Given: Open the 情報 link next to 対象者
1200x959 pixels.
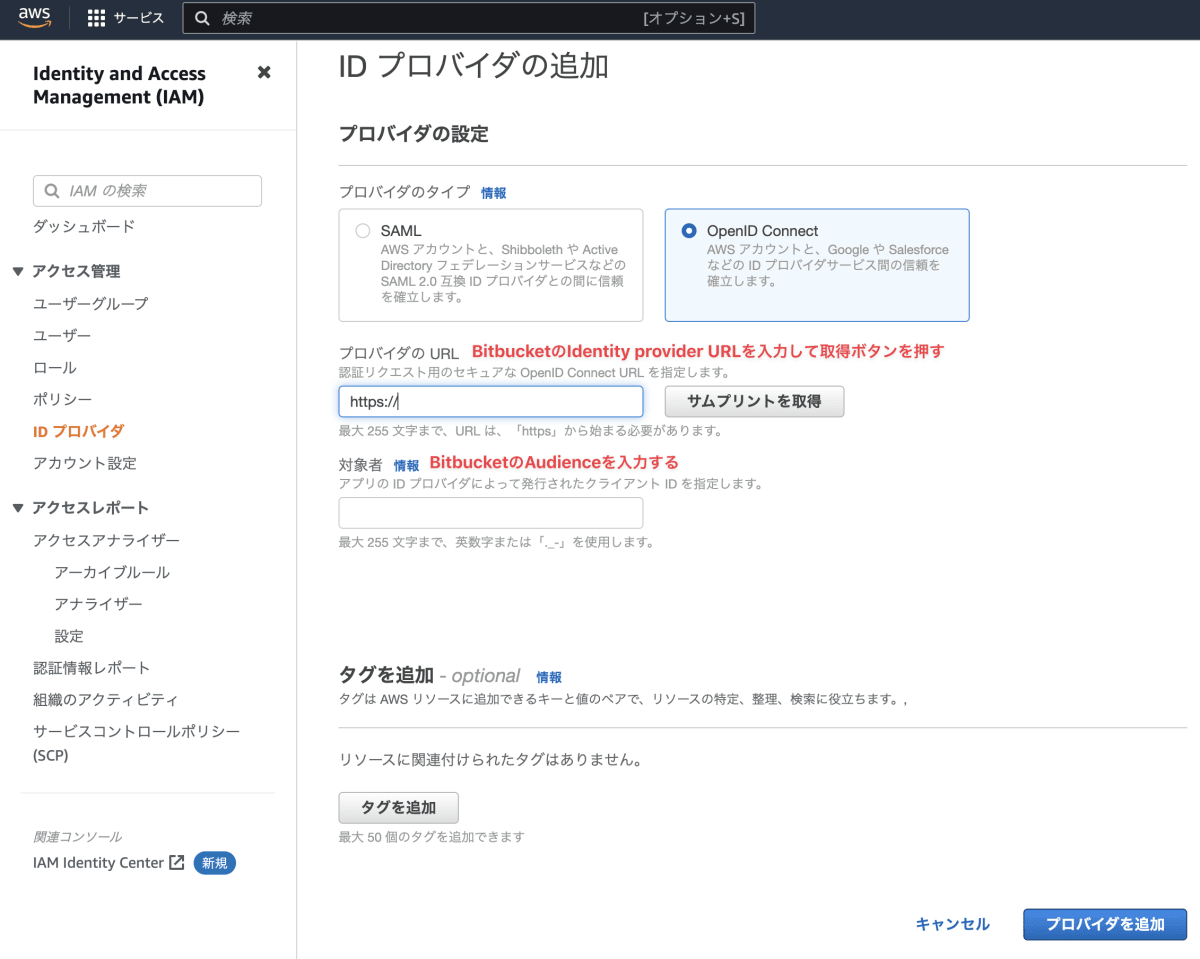Looking at the screenshot, I should [405, 463].
